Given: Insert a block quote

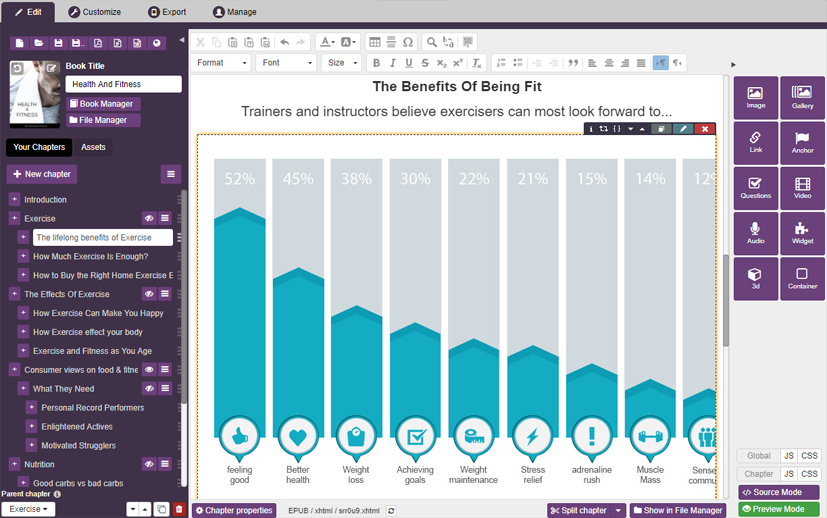Looking at the screenshot, I should coord(573,63).
